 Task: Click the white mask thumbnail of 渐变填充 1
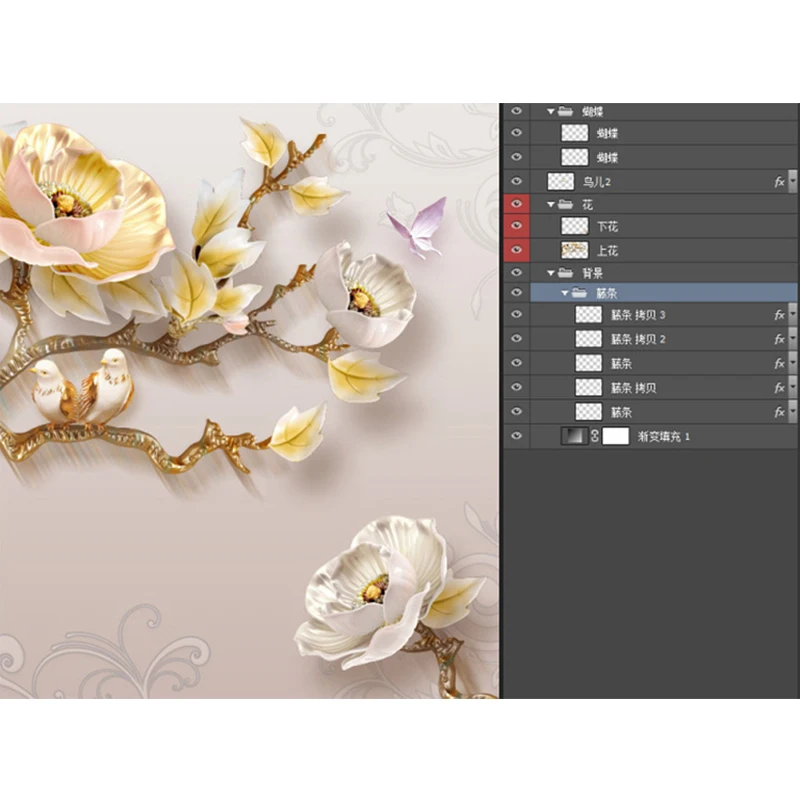[615, 436]
